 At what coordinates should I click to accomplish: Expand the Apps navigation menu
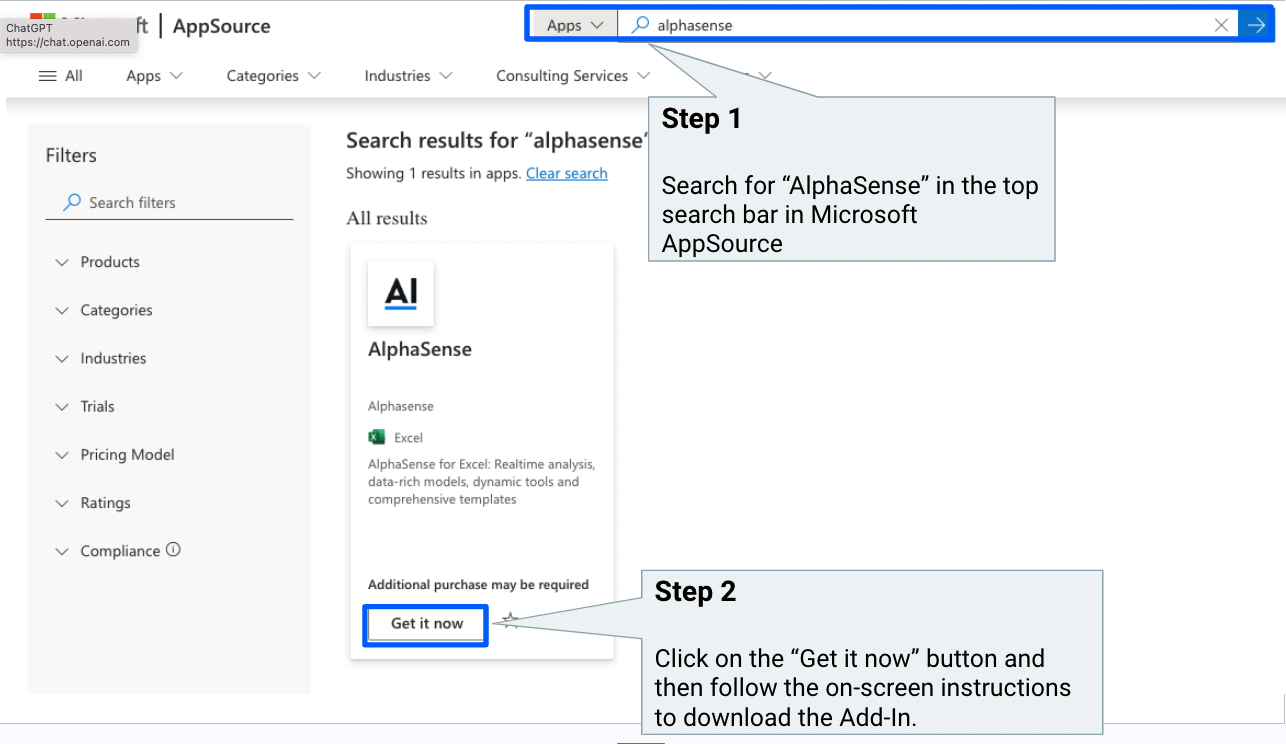[154, 76]
